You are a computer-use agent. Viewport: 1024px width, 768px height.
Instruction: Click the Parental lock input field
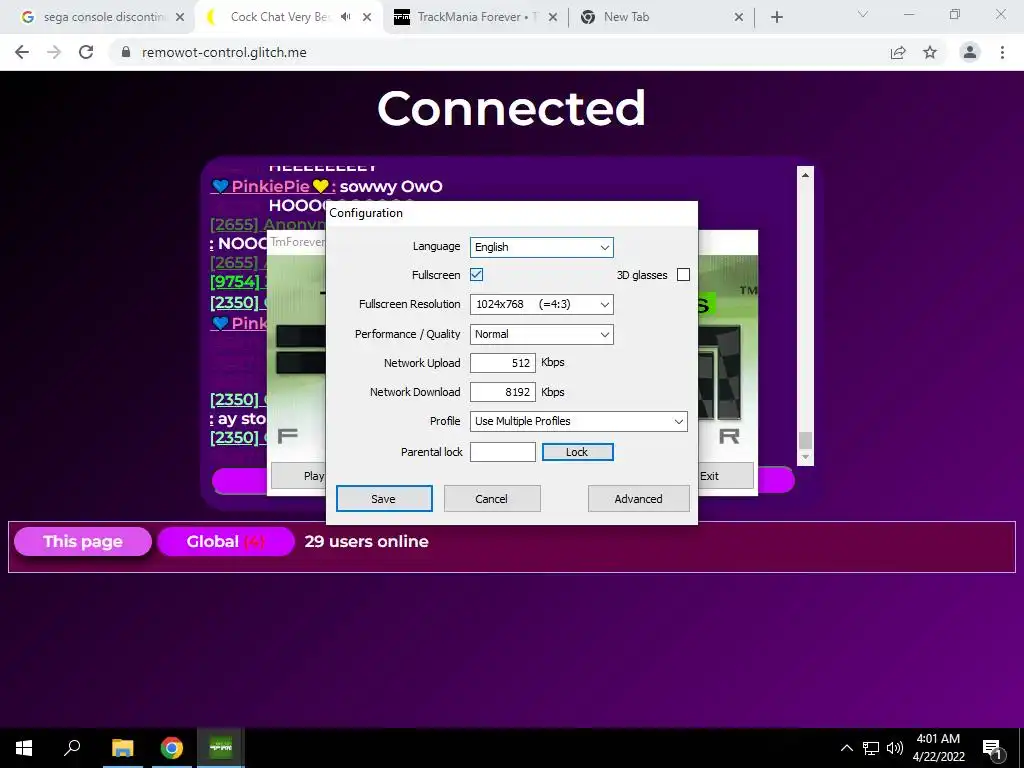[503, 452]
